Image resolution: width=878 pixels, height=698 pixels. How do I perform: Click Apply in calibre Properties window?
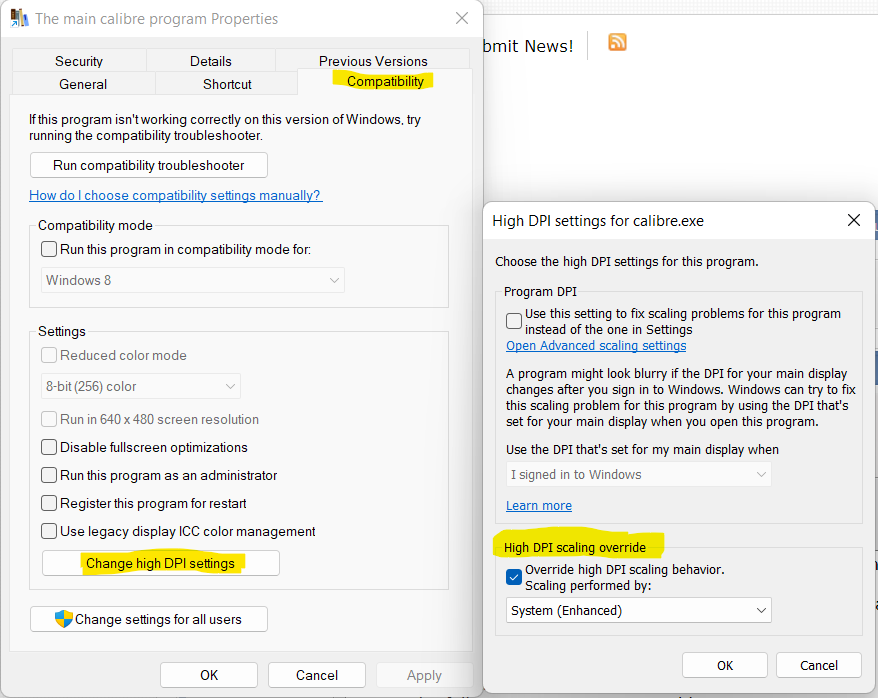point(424,675)
